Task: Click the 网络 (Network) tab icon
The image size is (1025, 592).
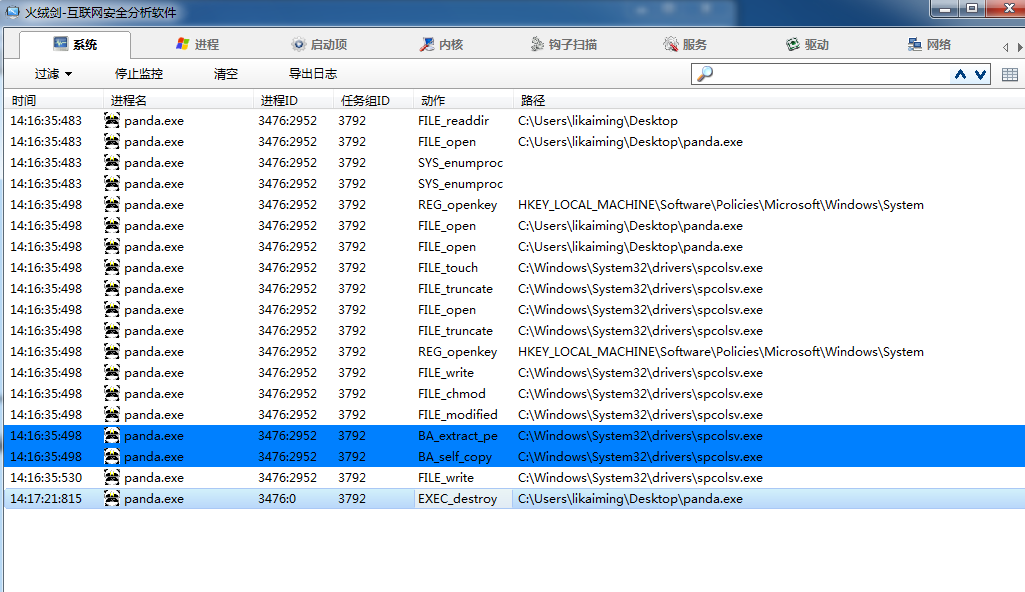Action: coord(915,45)
